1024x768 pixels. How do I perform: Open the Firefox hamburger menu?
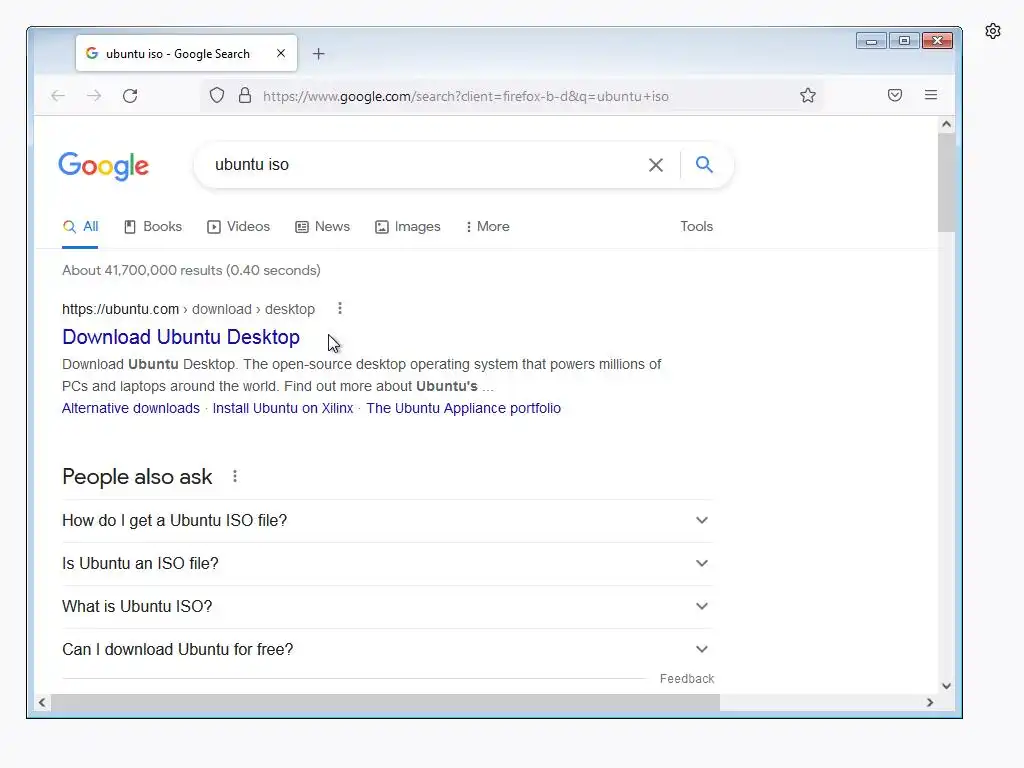[x=931, y=95]
